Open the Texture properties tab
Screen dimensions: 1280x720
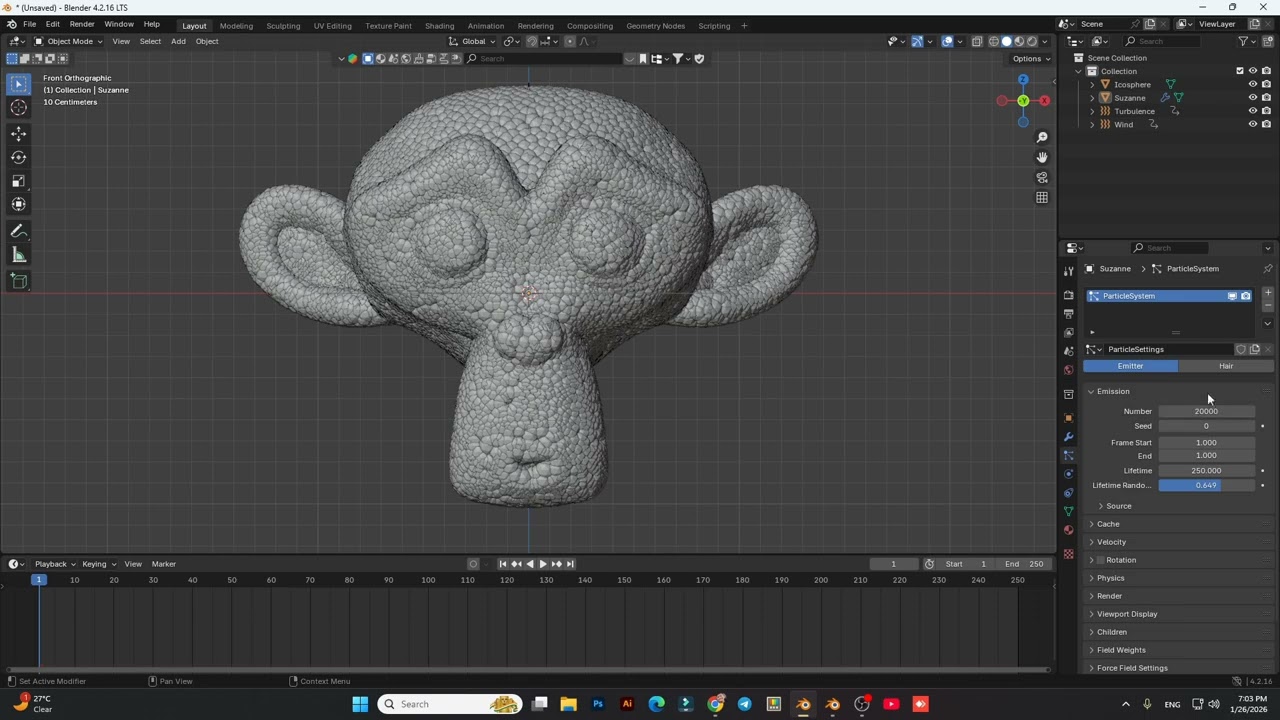pyautogui.click(x=1068, y=554)
